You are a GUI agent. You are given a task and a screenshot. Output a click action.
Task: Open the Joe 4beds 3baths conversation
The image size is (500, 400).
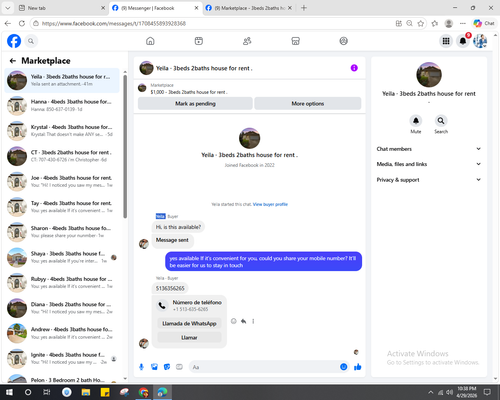coord(62,182)
